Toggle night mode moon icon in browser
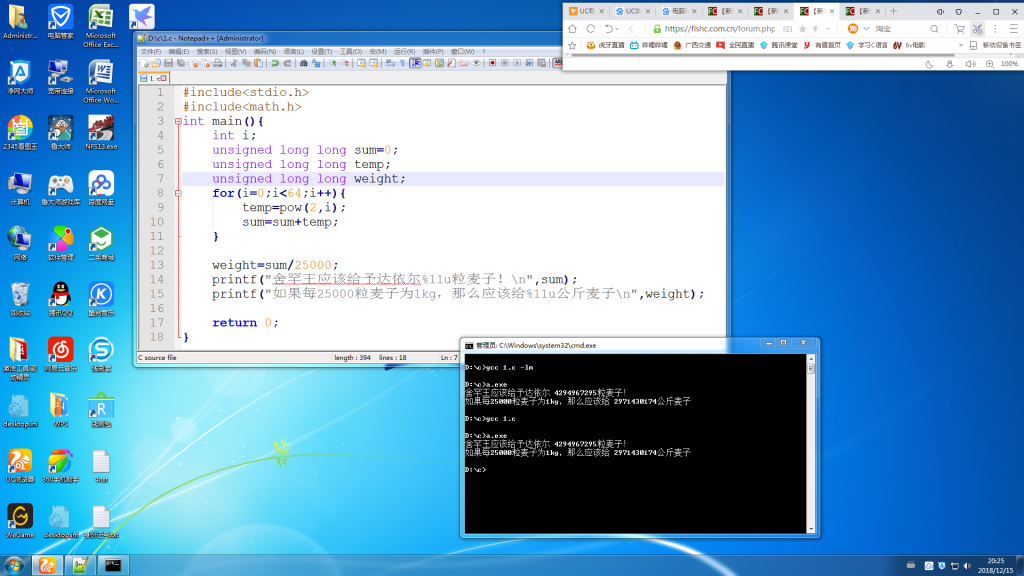 [929, 64]
